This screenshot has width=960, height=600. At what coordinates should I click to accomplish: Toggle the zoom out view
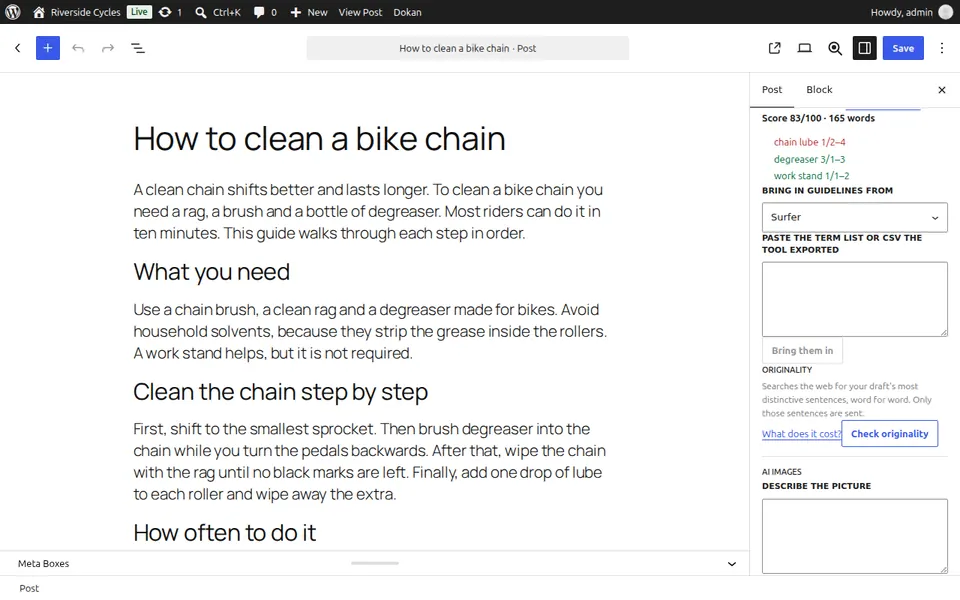[x=834, y=48]
